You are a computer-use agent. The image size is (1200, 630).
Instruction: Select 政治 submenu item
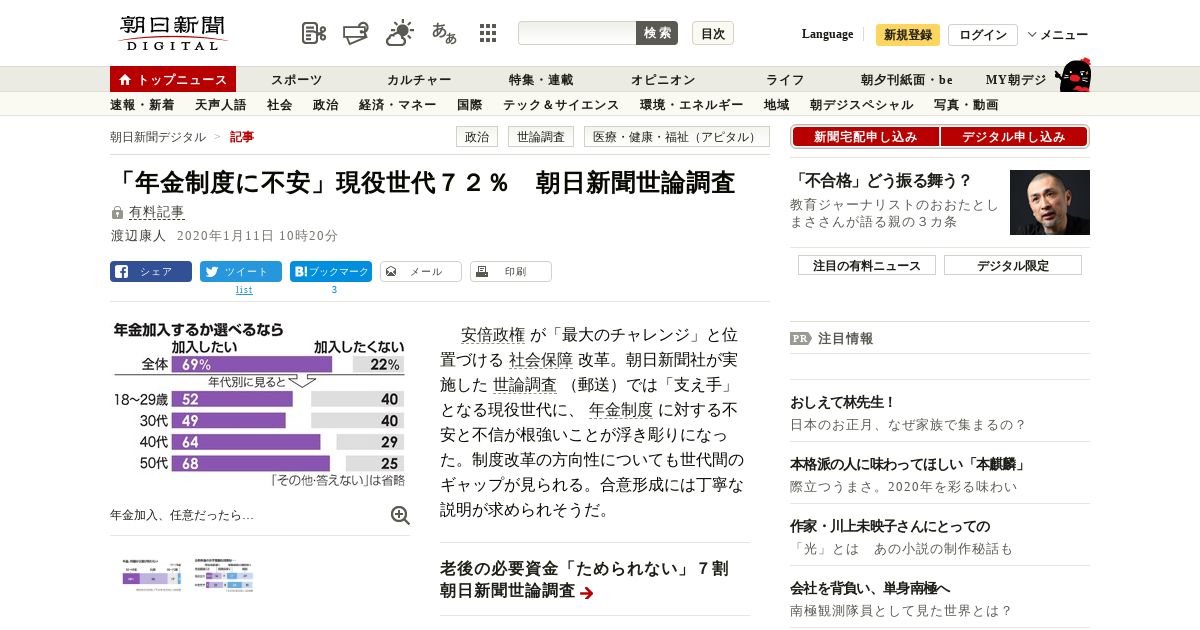[x=325, y=104]
